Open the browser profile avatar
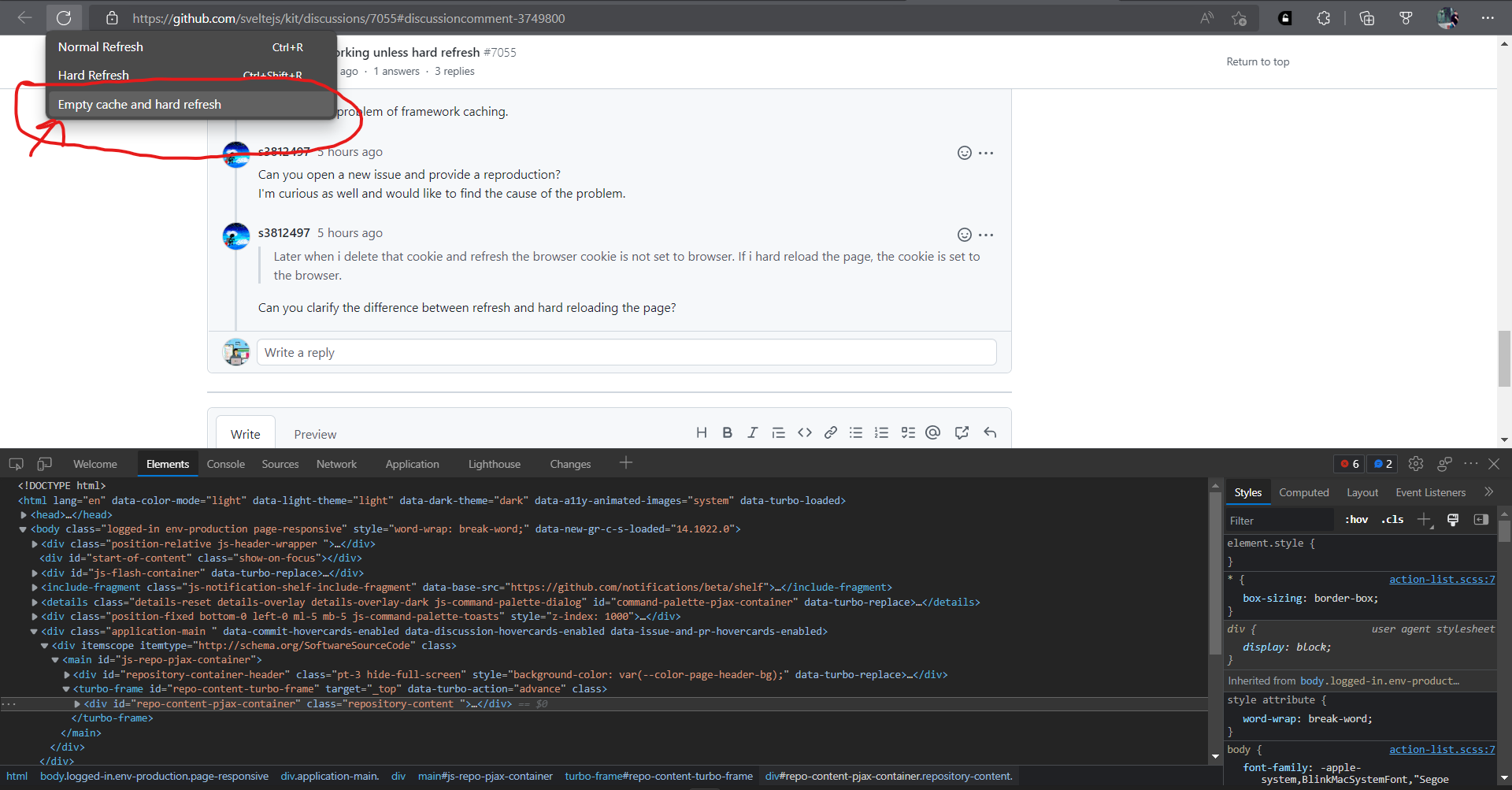The width and height of the screenshot is (1512, 790). pos(1447,17)
